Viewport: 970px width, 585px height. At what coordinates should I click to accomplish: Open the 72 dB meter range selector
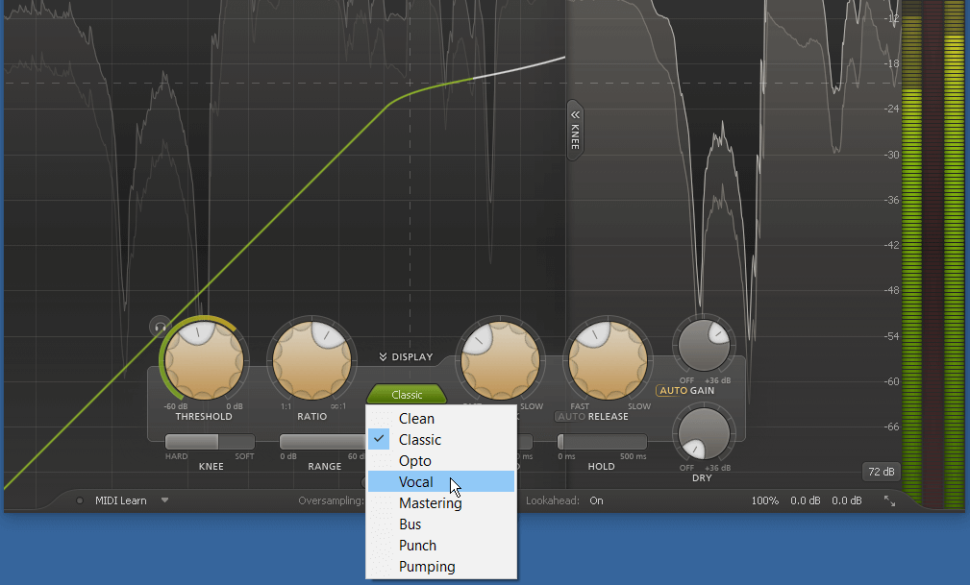click(x=881, y=472)
